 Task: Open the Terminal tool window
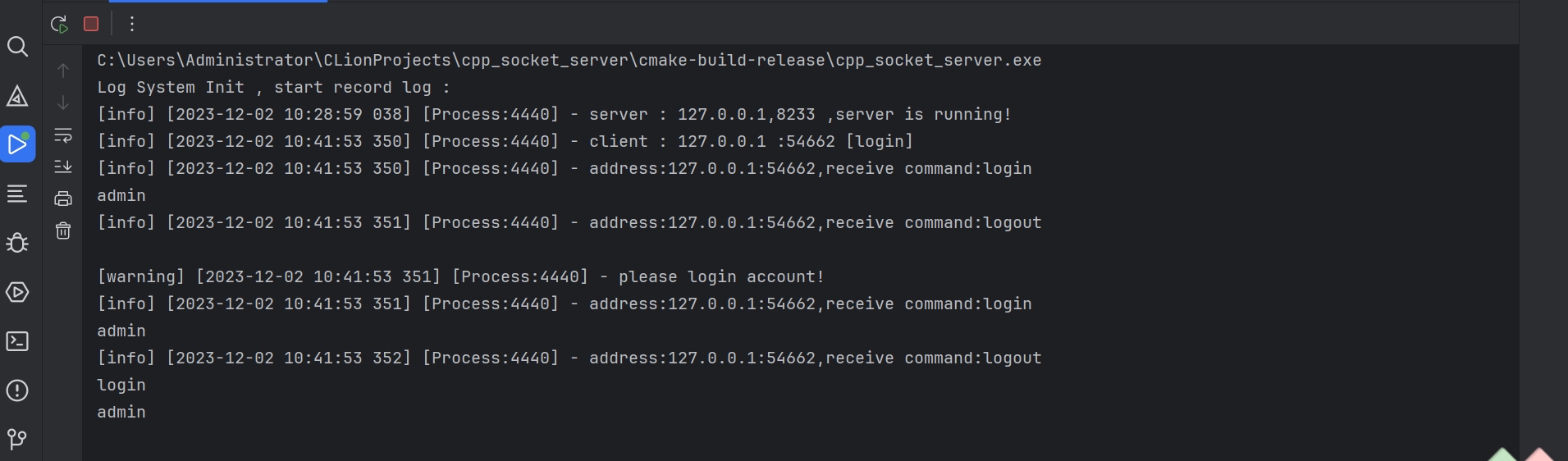click(x=17, y=341)
